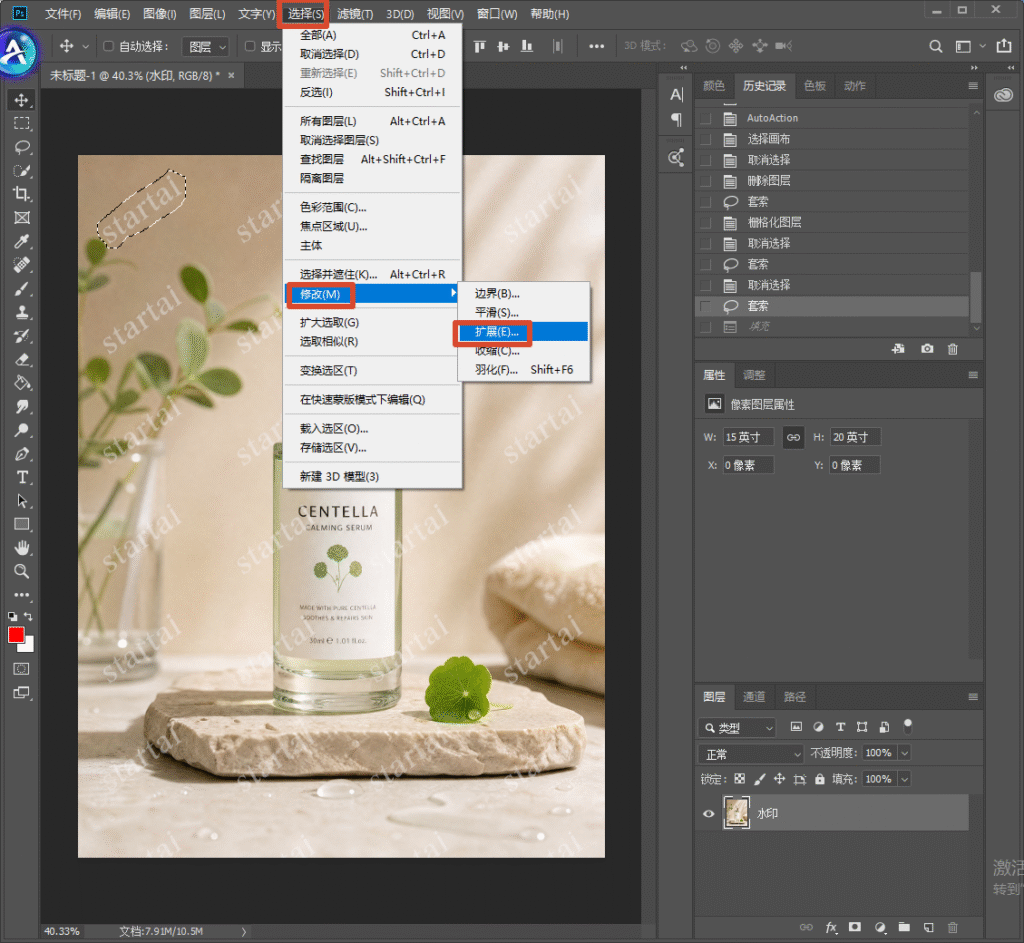Choose 扩展(E)... in Modify submenu

[x=523, y=332]
